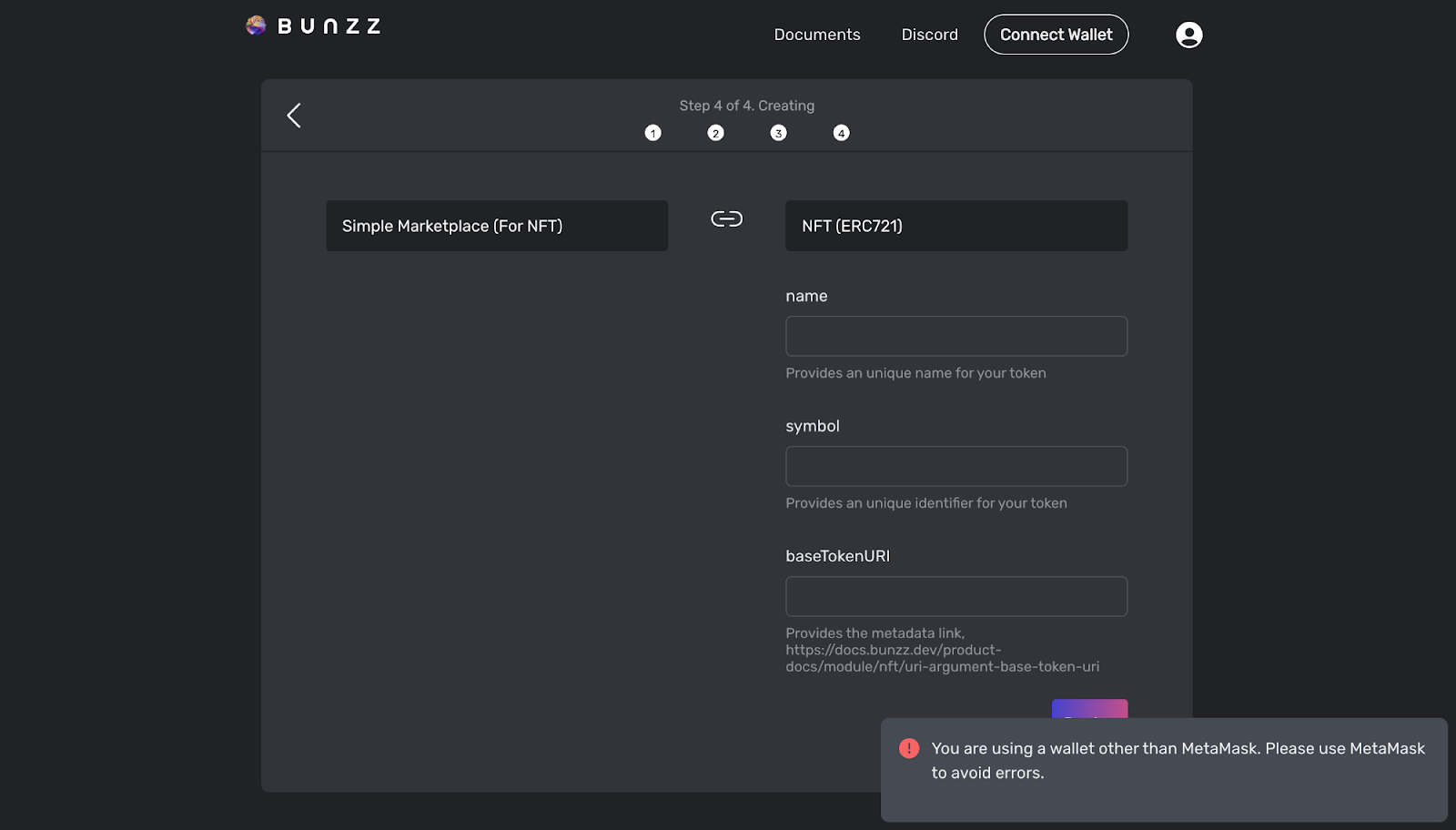Select step 1 indicator circle
Image resolution: width=1456 pixels, height=830 pixels.
(x=652, y=132)
